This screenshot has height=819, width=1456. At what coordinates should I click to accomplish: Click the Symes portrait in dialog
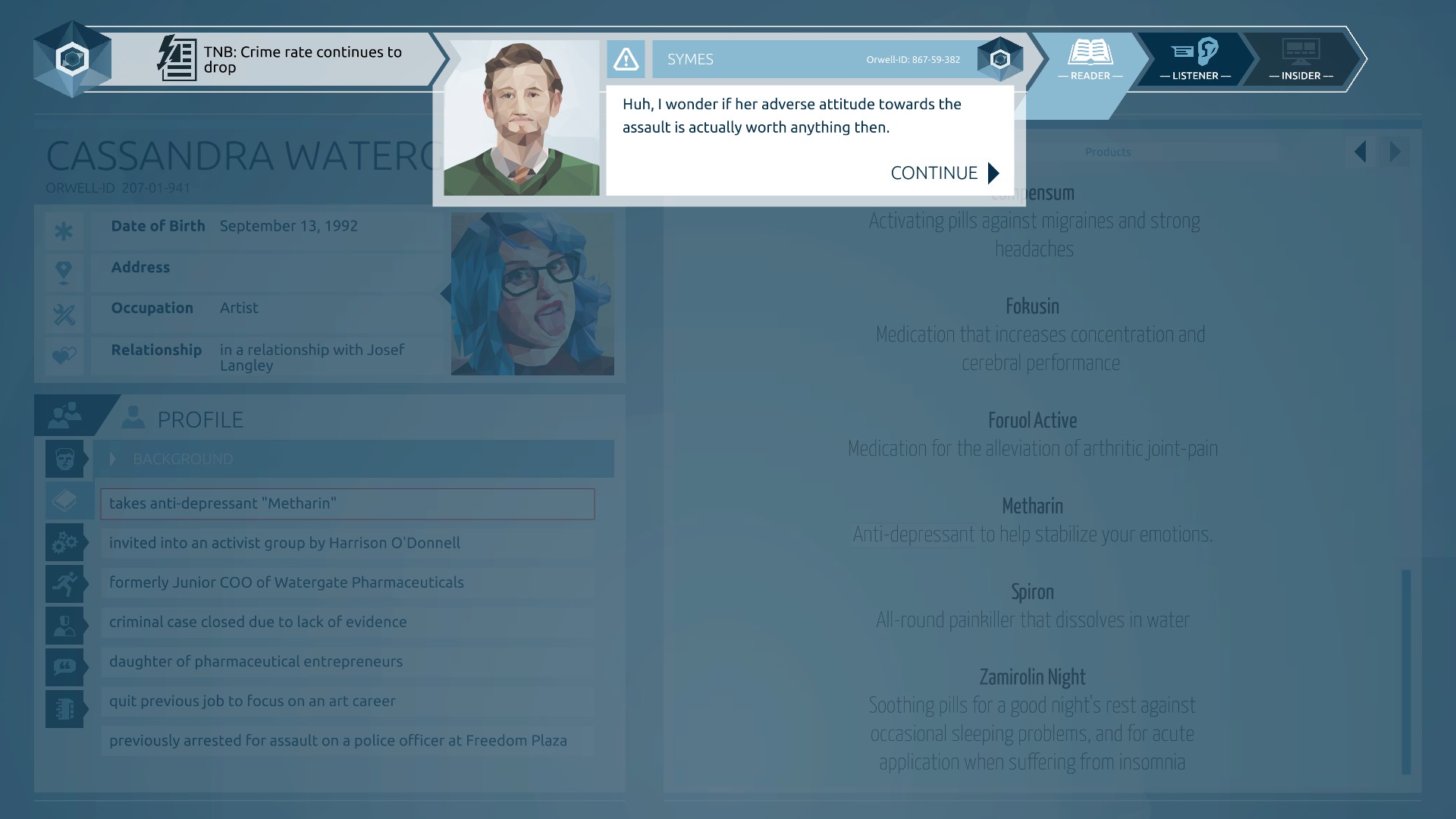521,118
